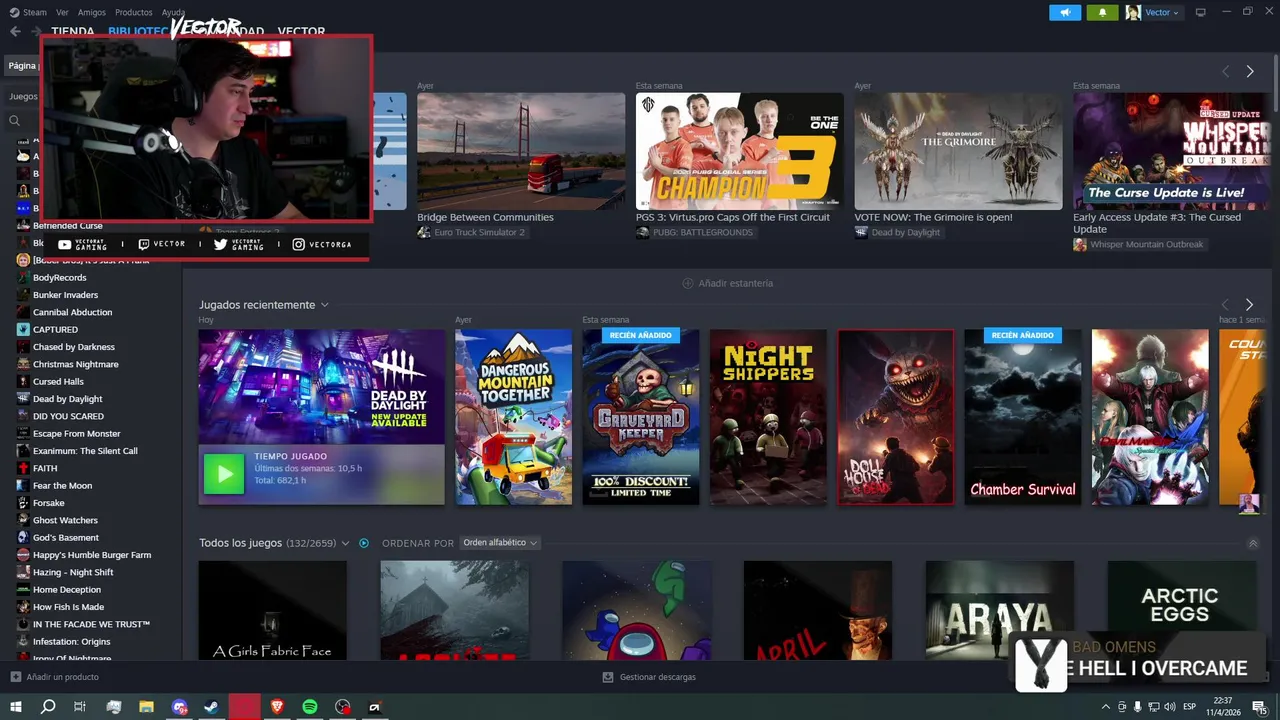Click the Añadir un producto plus icon

pyautogui.click(x=15, y=677)
